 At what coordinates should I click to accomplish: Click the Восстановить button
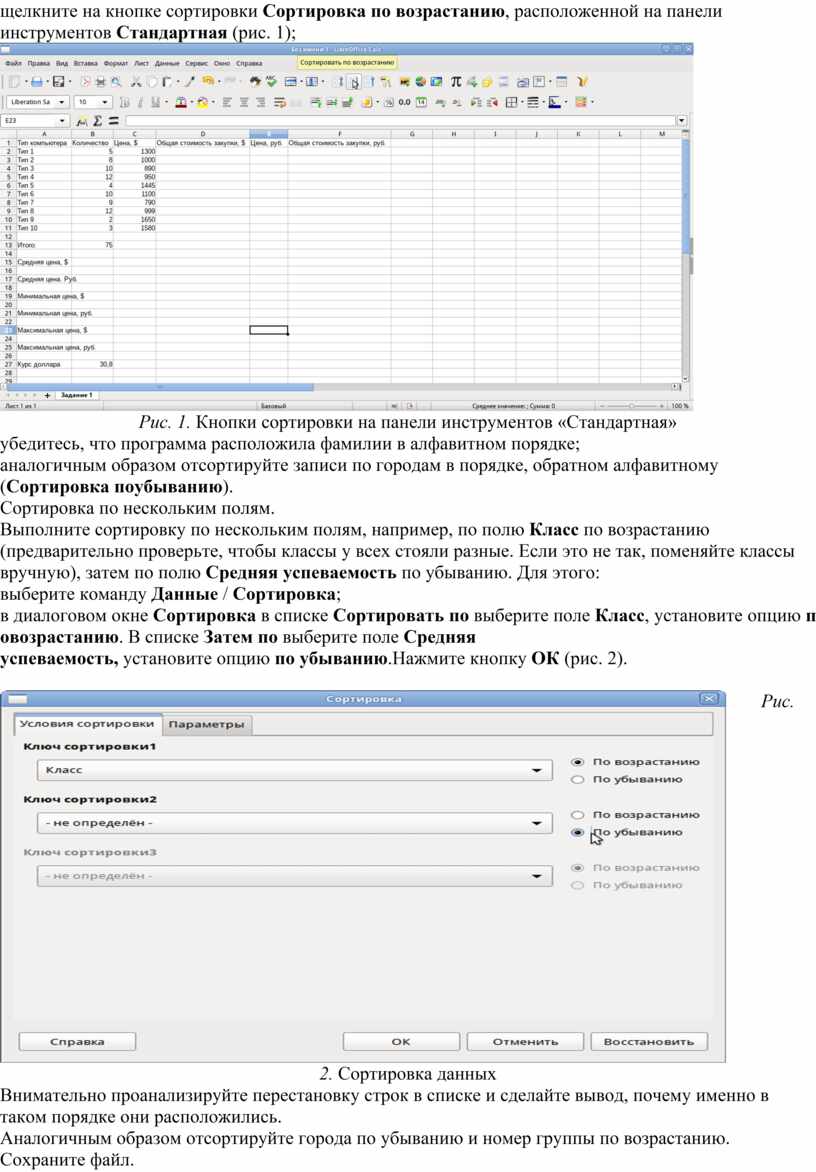(649, 1042)
